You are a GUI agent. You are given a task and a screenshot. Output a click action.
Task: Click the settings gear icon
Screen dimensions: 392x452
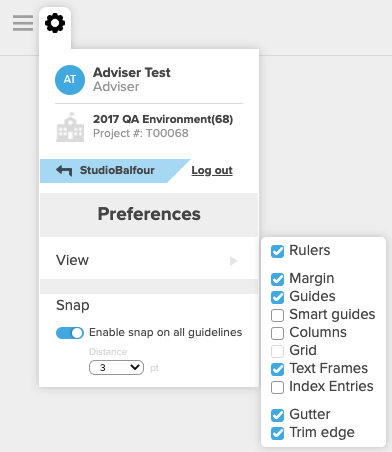click(55, 23)
